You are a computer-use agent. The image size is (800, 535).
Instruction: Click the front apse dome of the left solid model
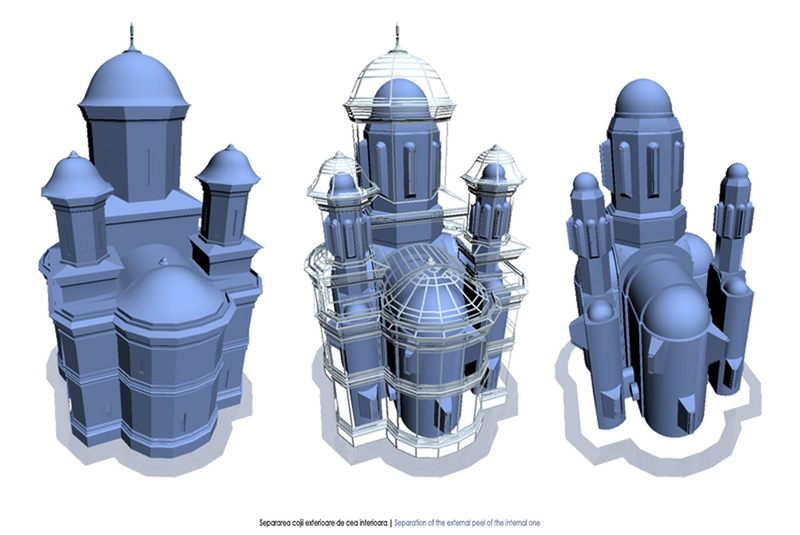tap(171, 295)
